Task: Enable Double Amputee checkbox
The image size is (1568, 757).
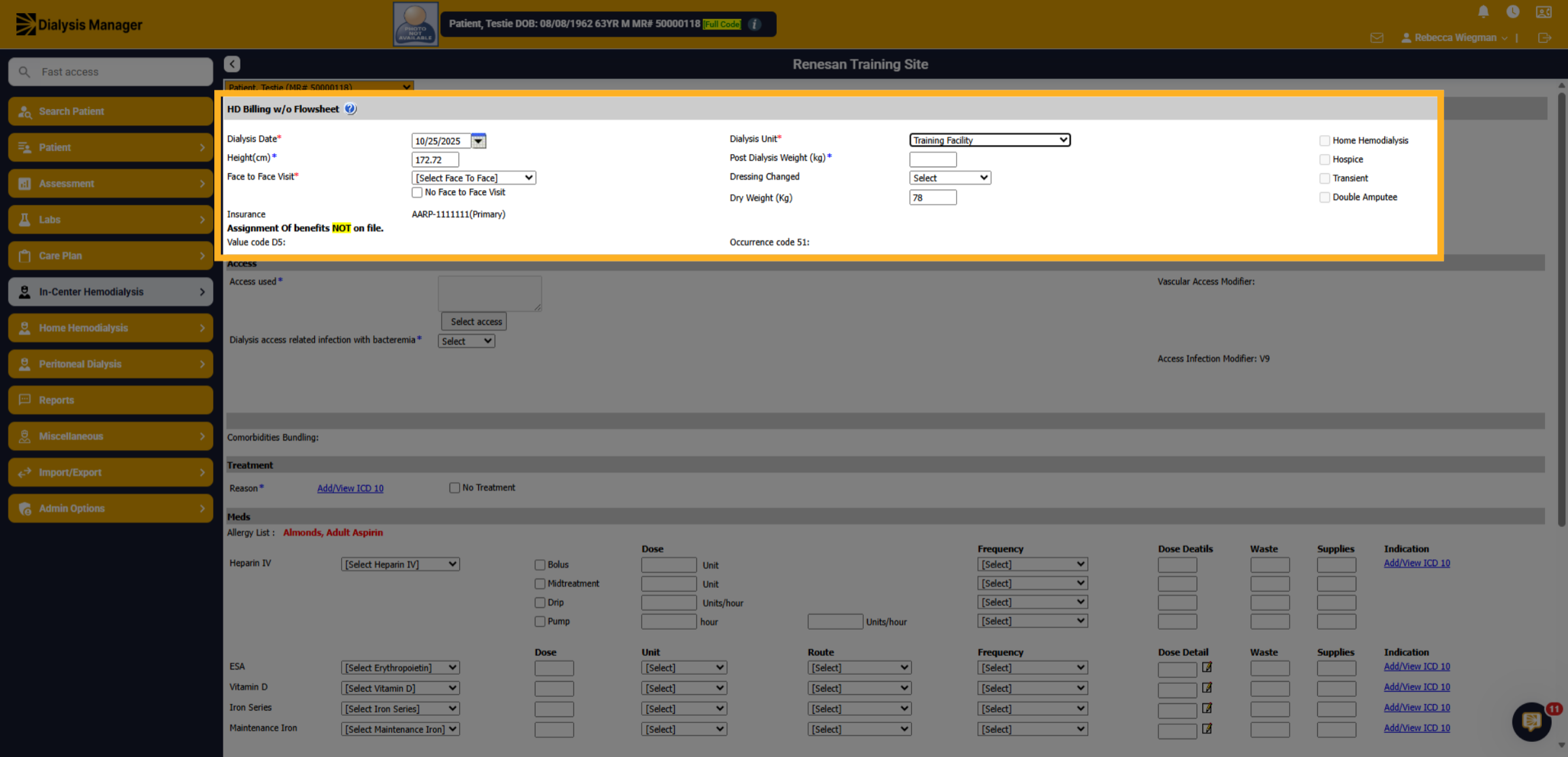Action: [1324, 197]
